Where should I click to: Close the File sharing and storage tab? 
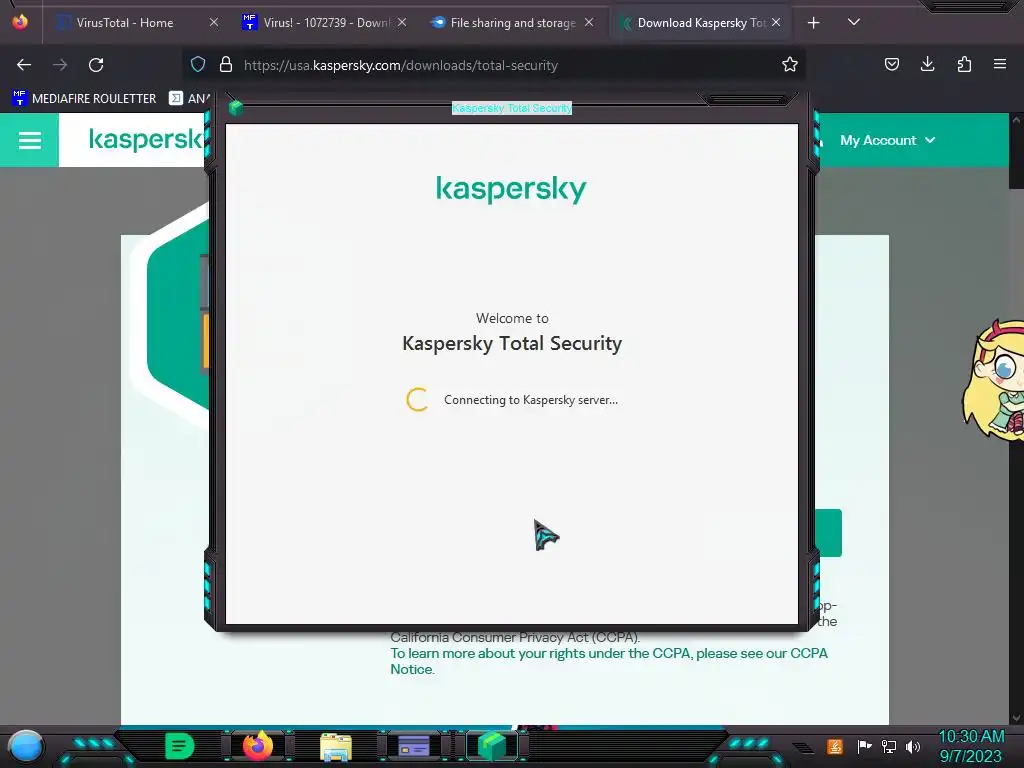pos(589,23)
